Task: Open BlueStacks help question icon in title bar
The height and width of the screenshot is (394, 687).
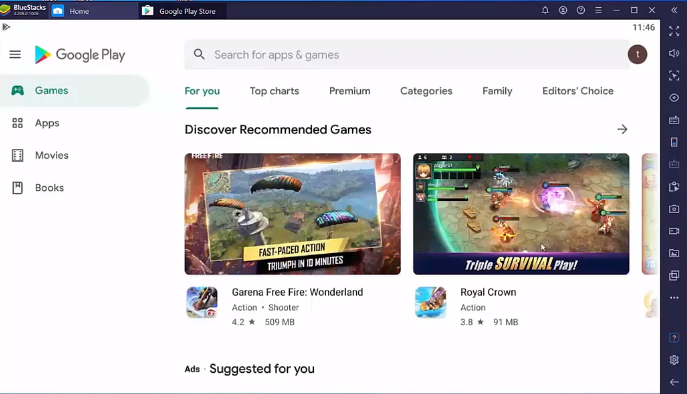Action: point(581,10)
